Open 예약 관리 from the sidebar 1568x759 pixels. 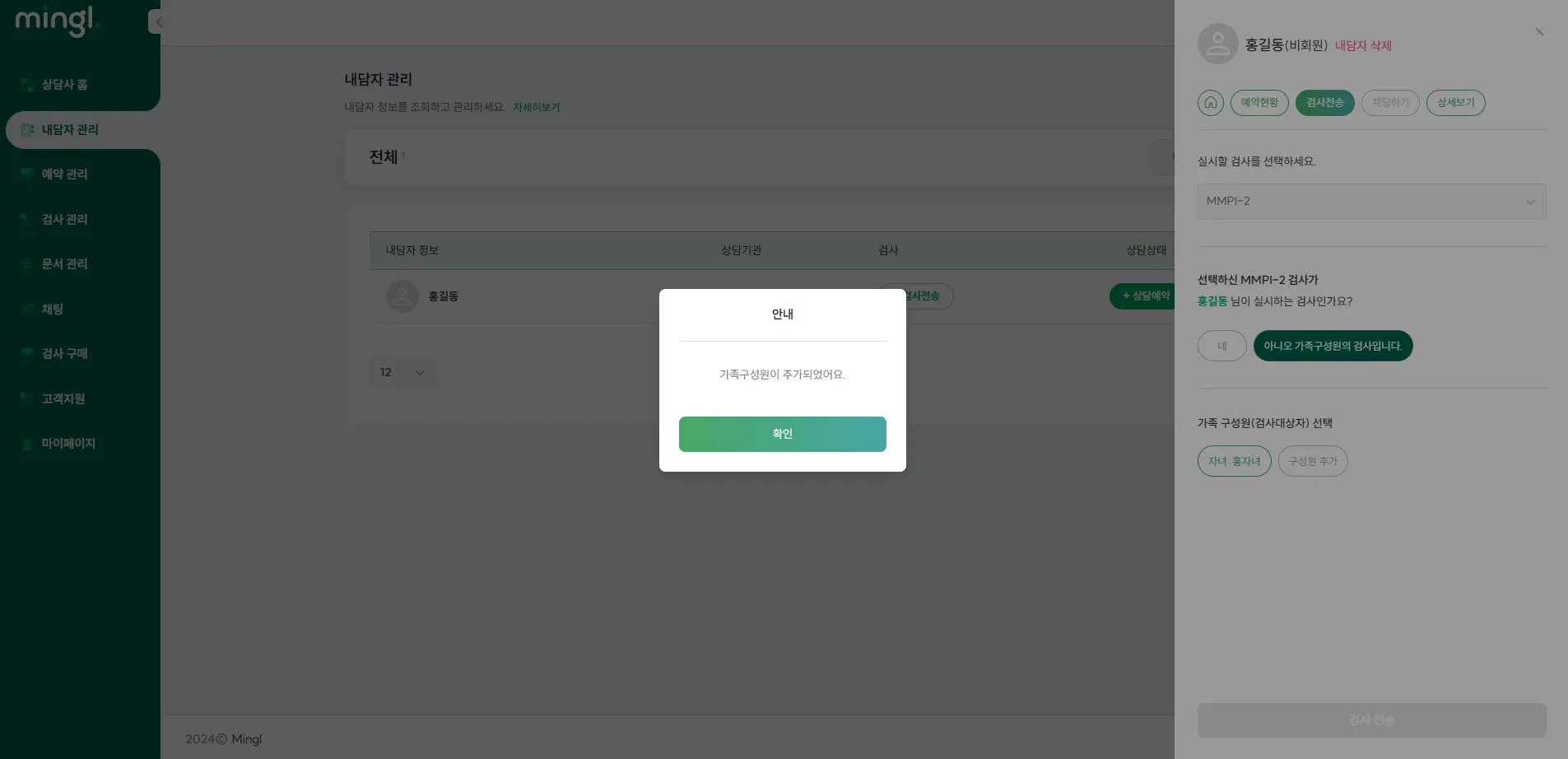(64, 174)
